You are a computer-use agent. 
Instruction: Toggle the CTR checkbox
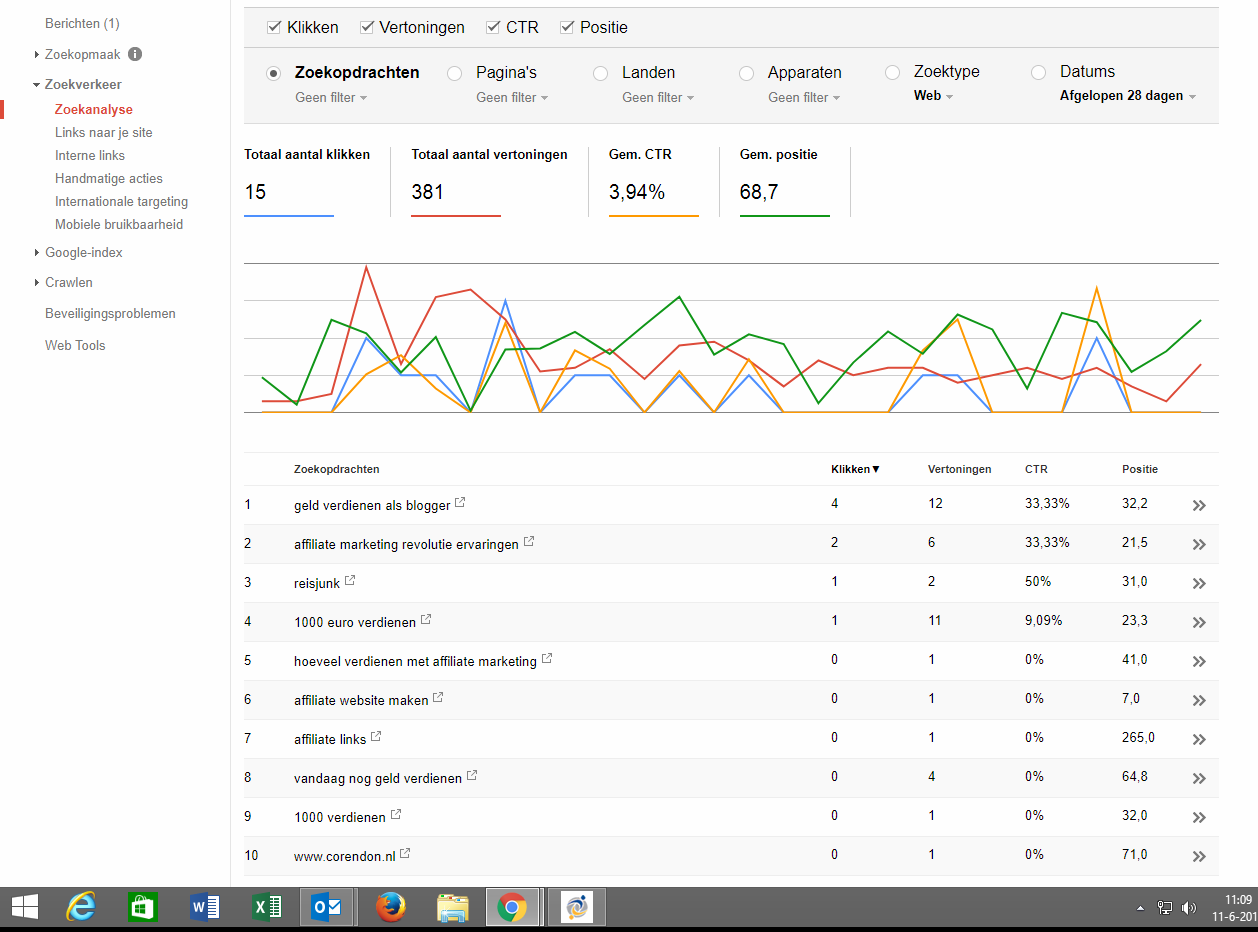[493, 27]
